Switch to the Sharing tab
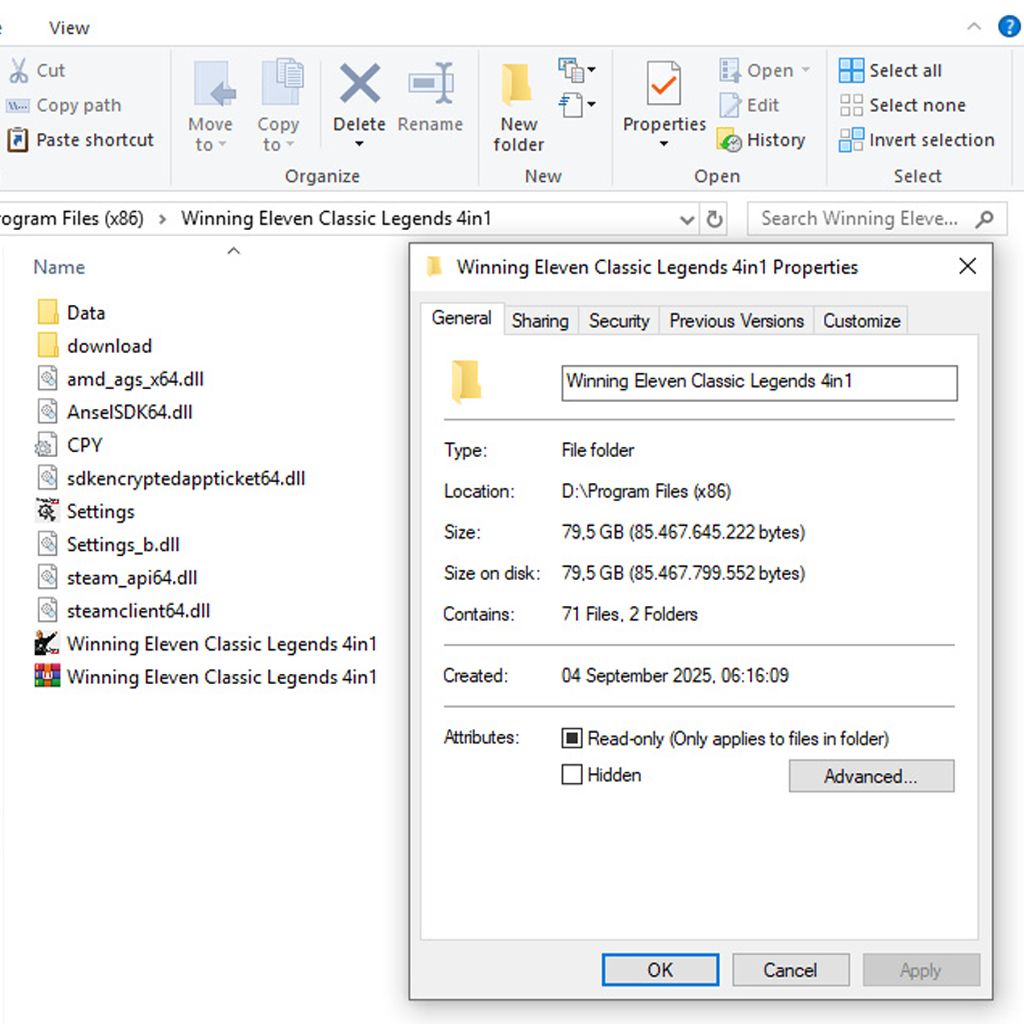The image size is (1024, 1024). [x=540, y=321]
